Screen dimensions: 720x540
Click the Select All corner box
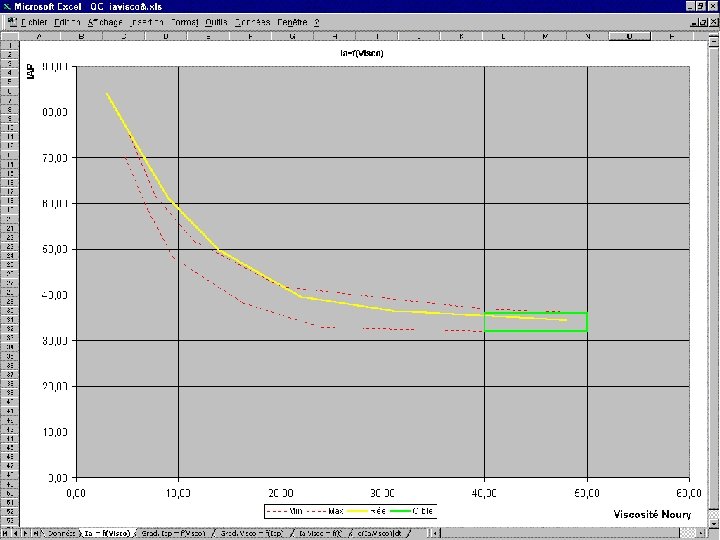click(9, 36)
